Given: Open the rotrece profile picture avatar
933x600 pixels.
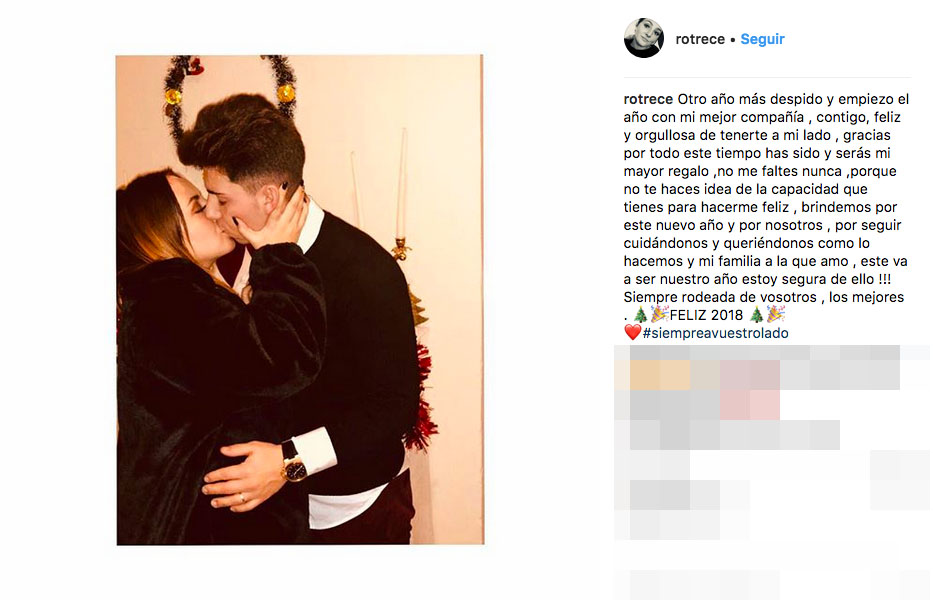Looking at the screenshot, I should coord(644,38).
